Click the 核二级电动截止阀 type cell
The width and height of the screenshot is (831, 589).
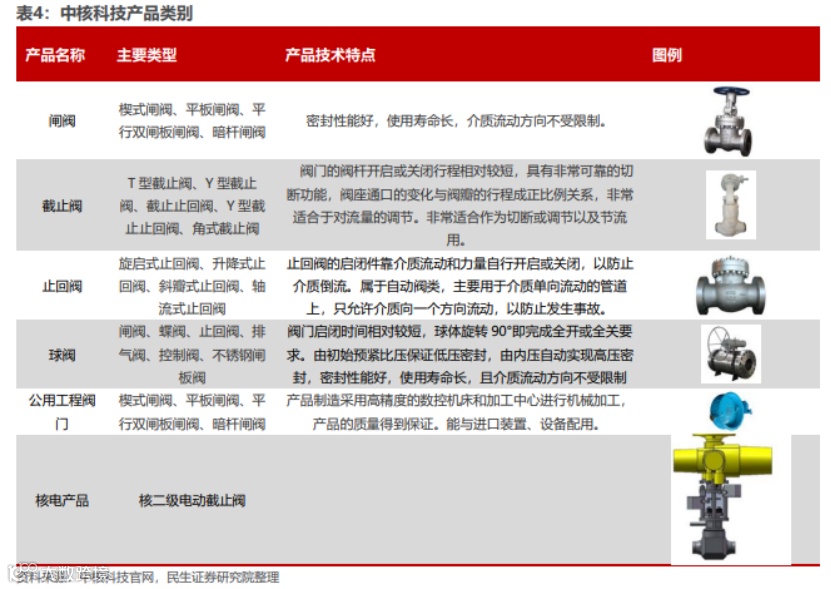(192, 500)
